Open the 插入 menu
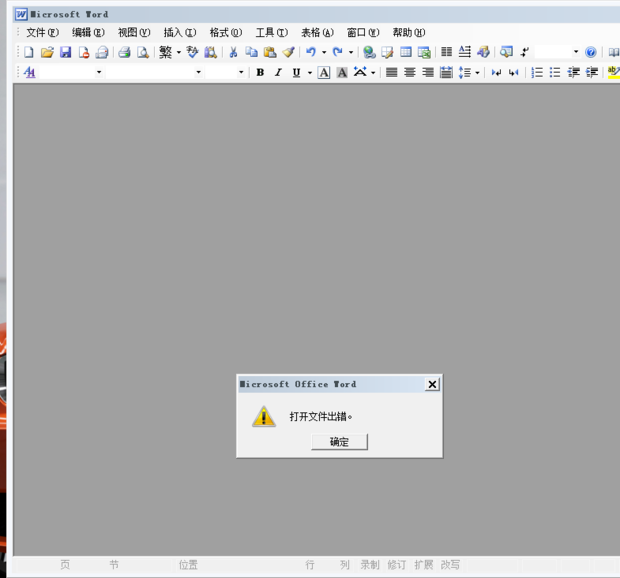This screenshot has width=620, height=578. pyautogui.click(x=180, y=32)
